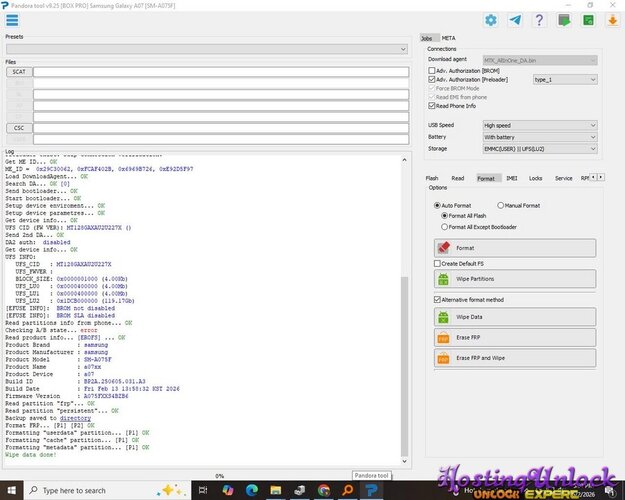Open the Locks tab

pos(535,178)
